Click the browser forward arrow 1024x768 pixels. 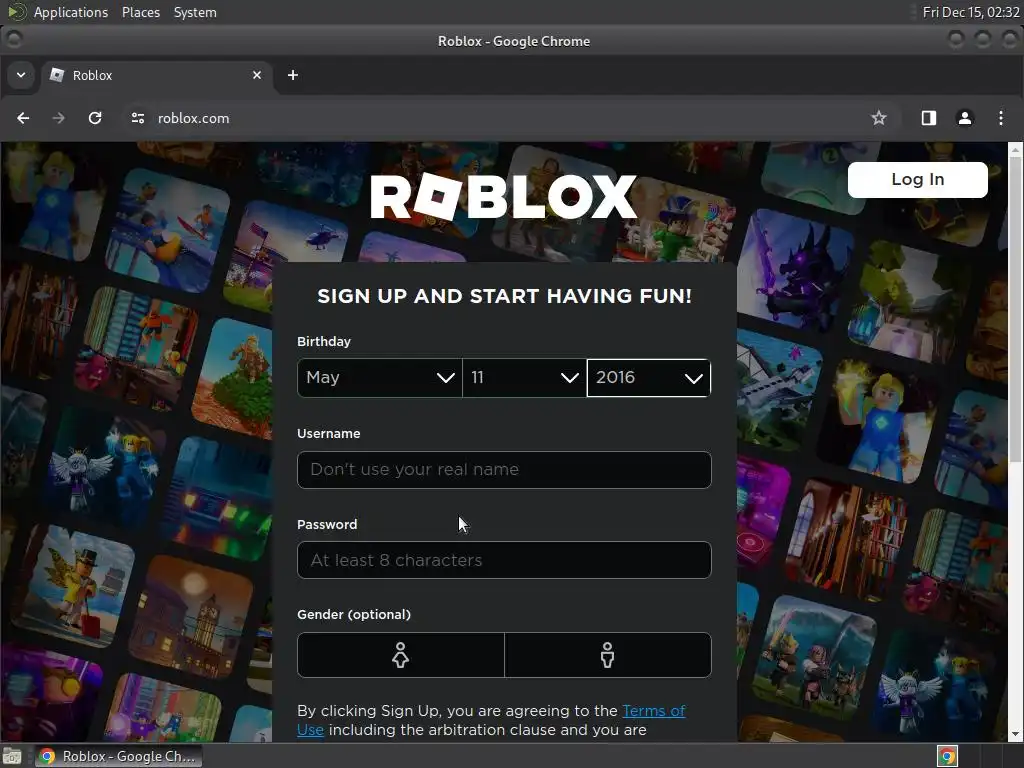(59, 118)
